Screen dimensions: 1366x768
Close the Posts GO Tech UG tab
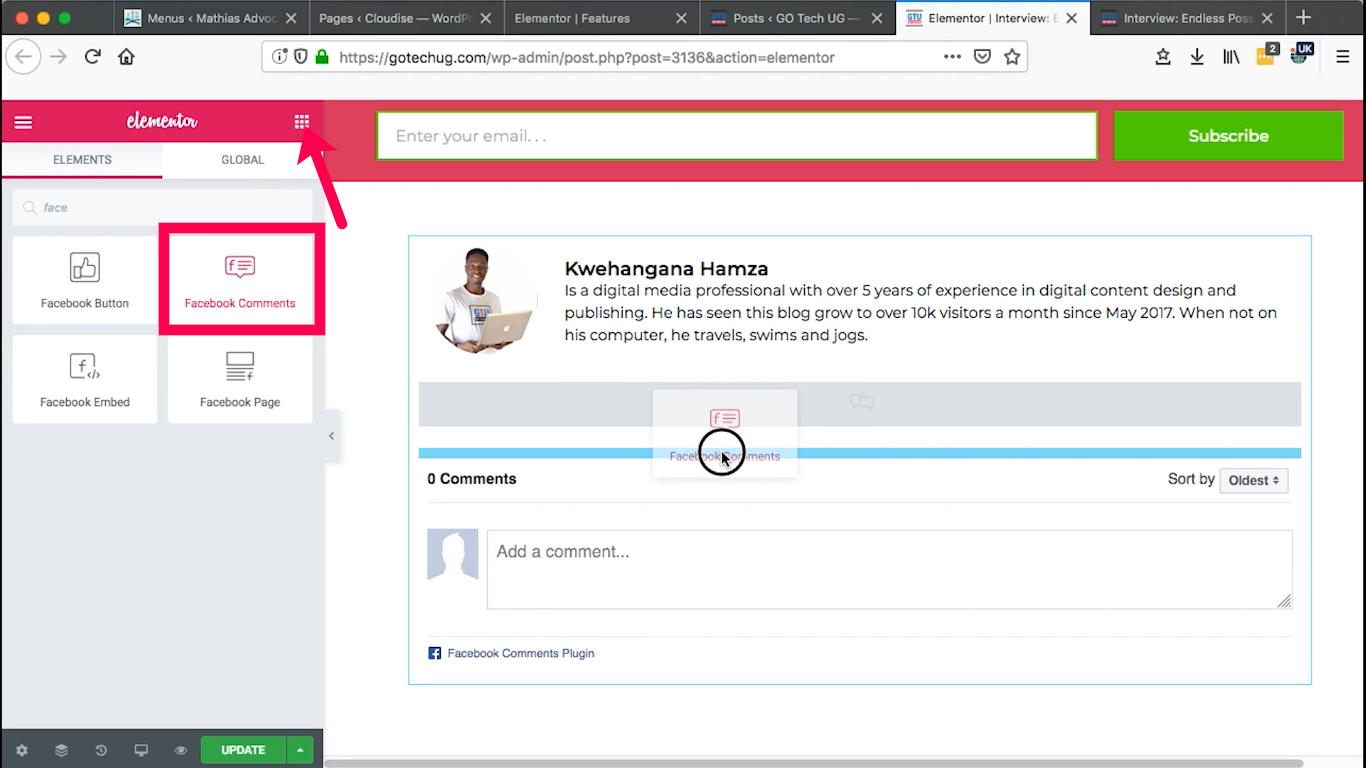pos(876,18)
